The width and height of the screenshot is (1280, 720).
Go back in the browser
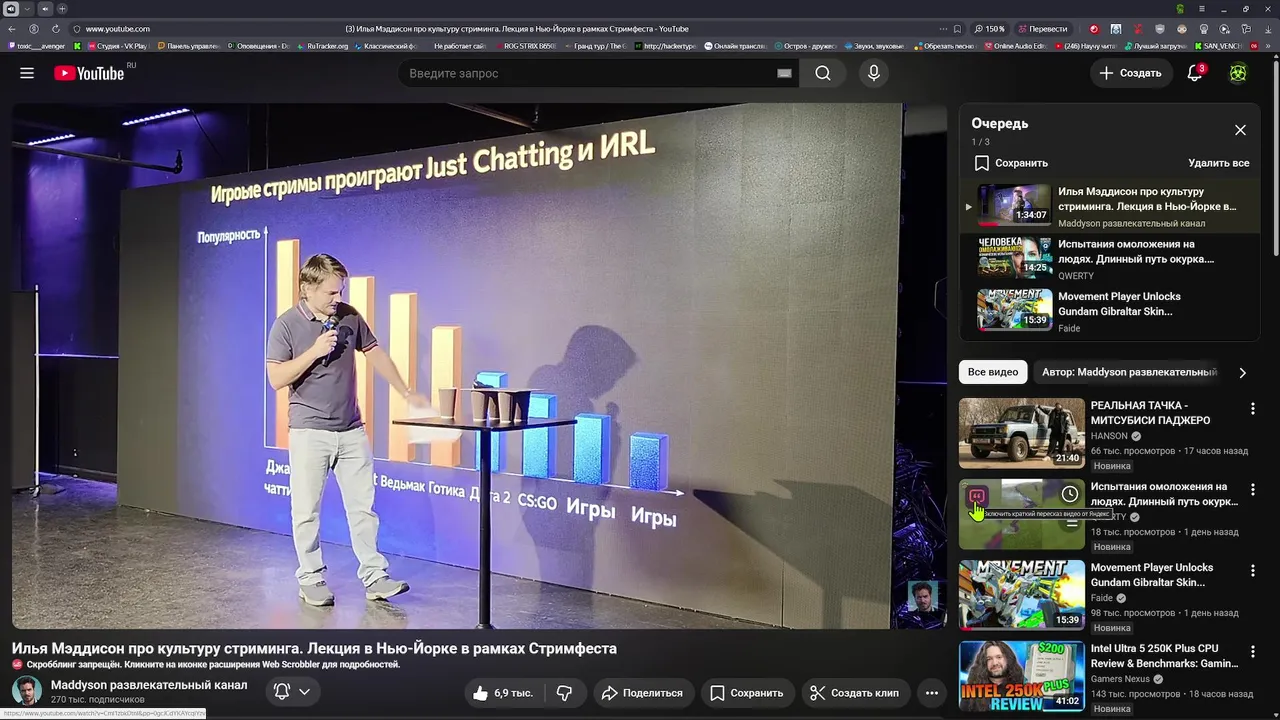[12, 29]
